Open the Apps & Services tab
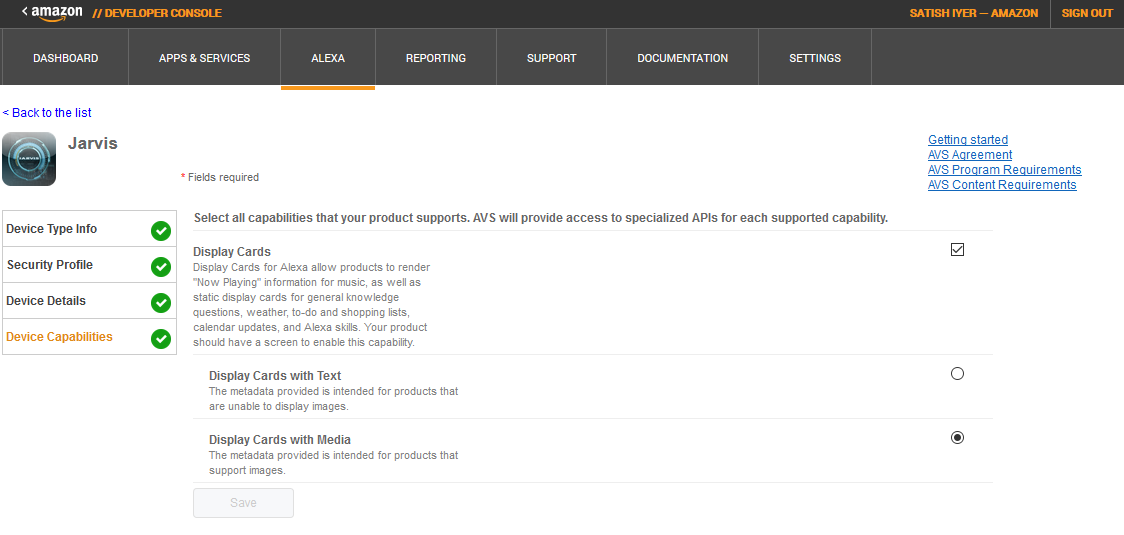The height and width of the screenshot is (535, 1124). tap(204, 58)
